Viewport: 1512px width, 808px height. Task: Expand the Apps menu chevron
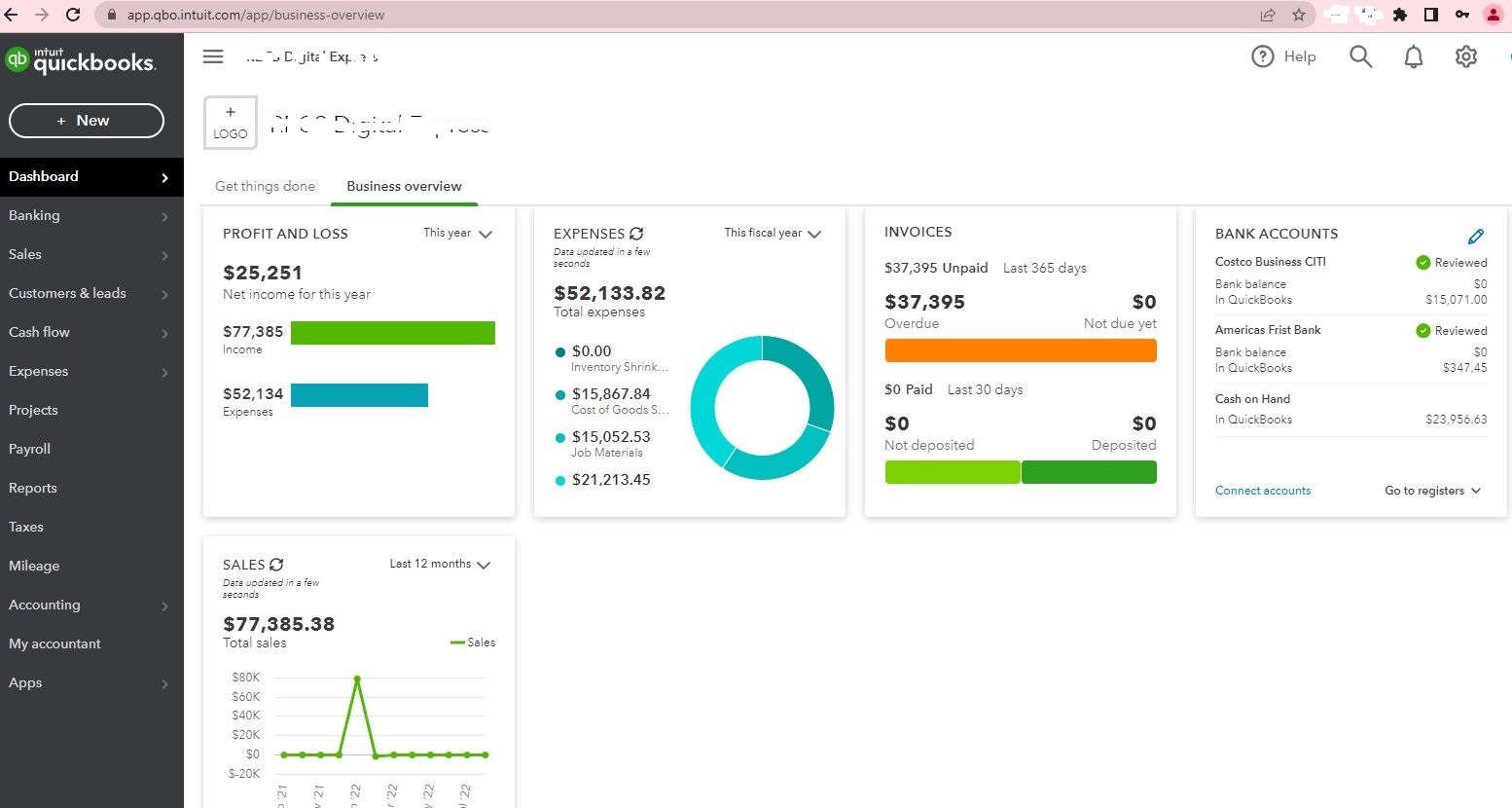coord(164,683)
